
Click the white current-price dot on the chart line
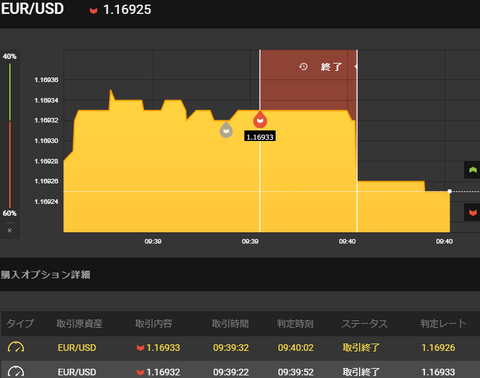pos(450,191)
